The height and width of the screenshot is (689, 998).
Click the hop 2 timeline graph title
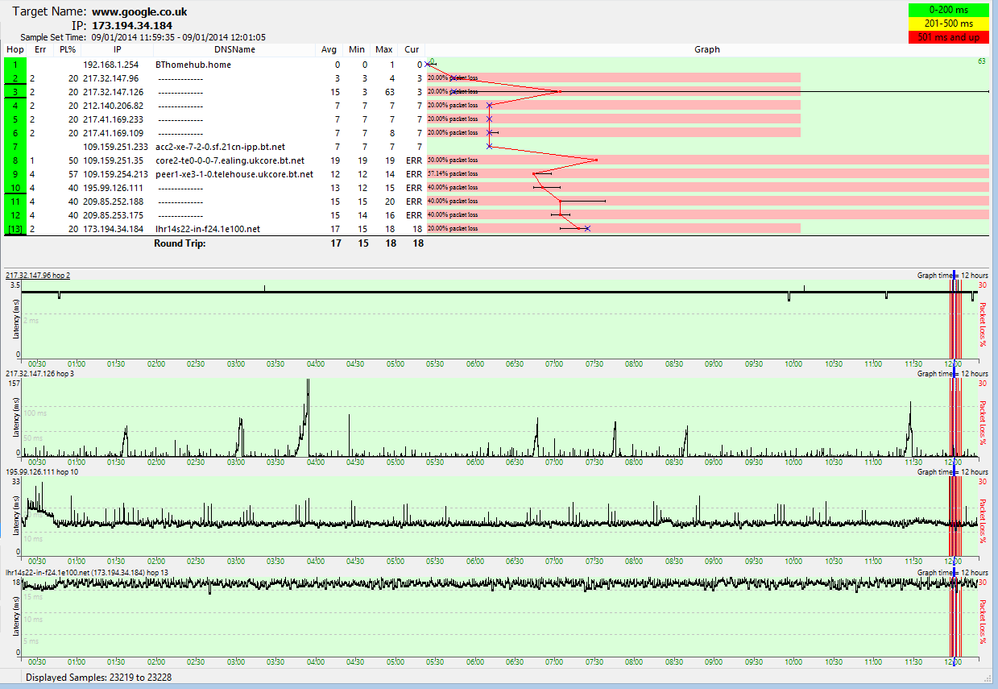point(38,275)
